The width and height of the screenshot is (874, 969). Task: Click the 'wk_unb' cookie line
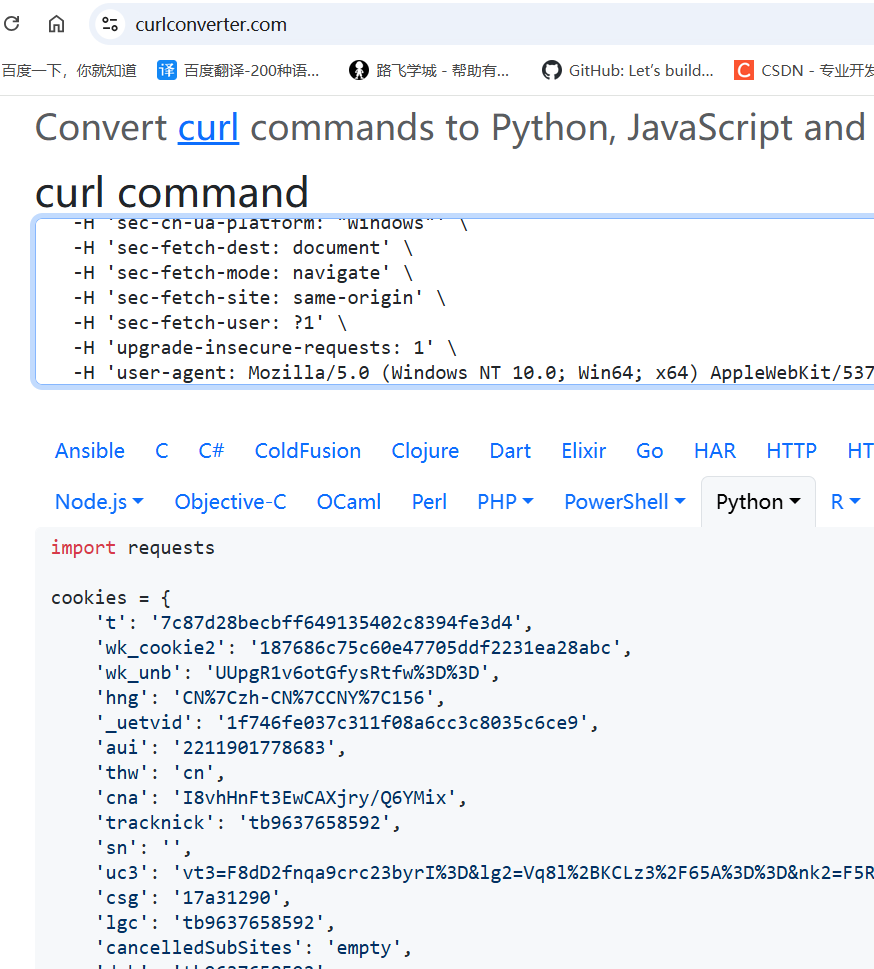click(297, 672)
